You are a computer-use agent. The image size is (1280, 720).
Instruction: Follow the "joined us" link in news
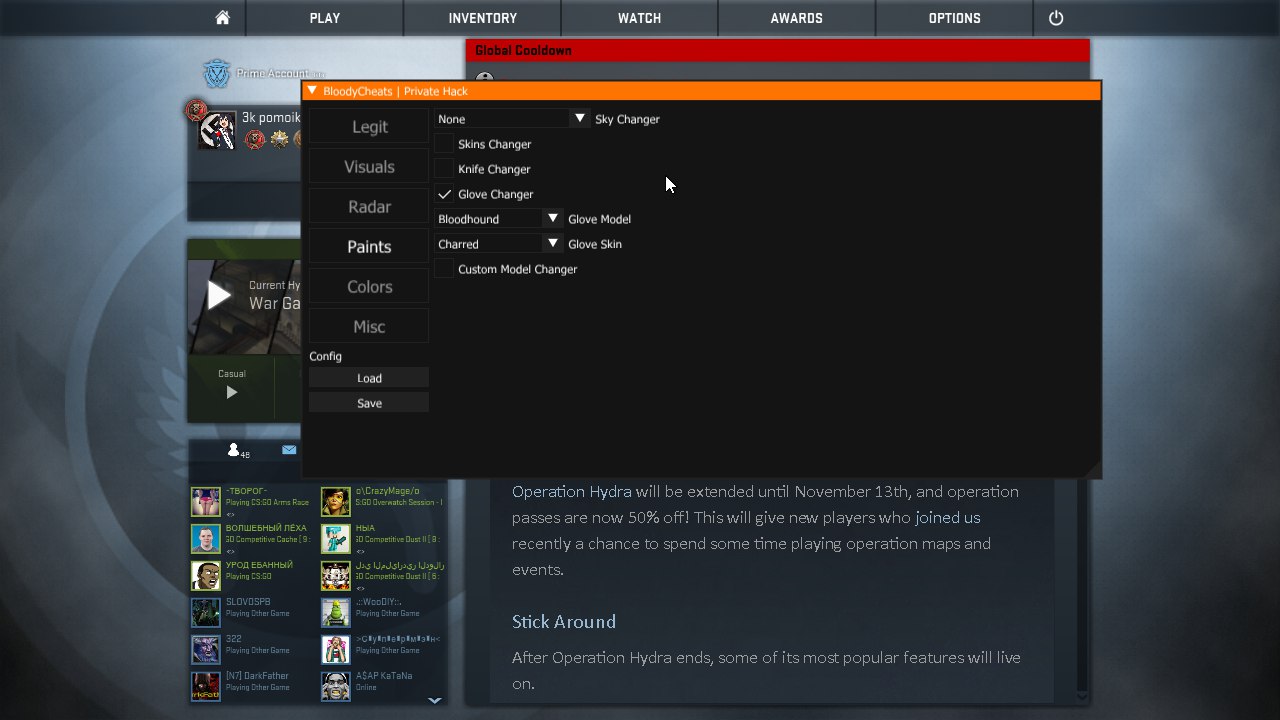947,518
